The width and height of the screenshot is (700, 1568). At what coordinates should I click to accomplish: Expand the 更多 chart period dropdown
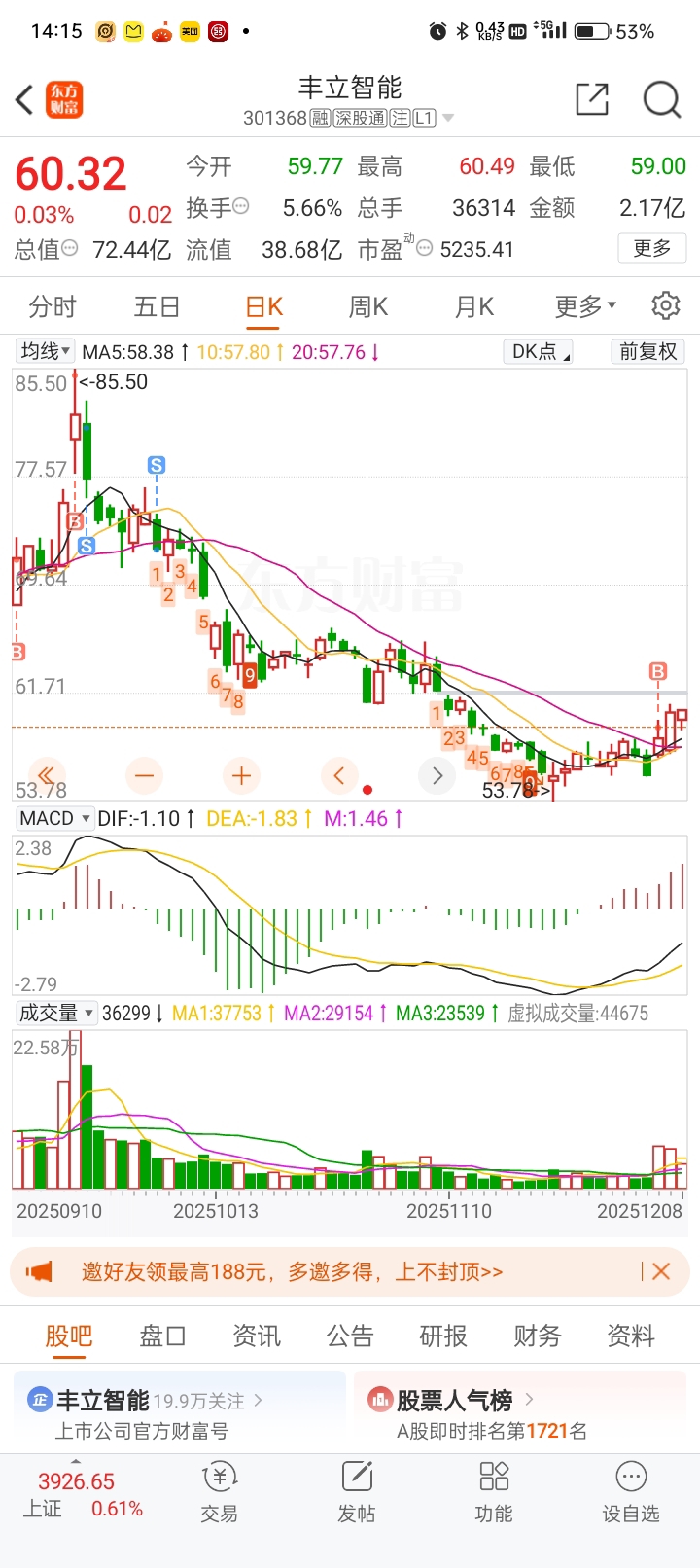(x=585, y=307)
